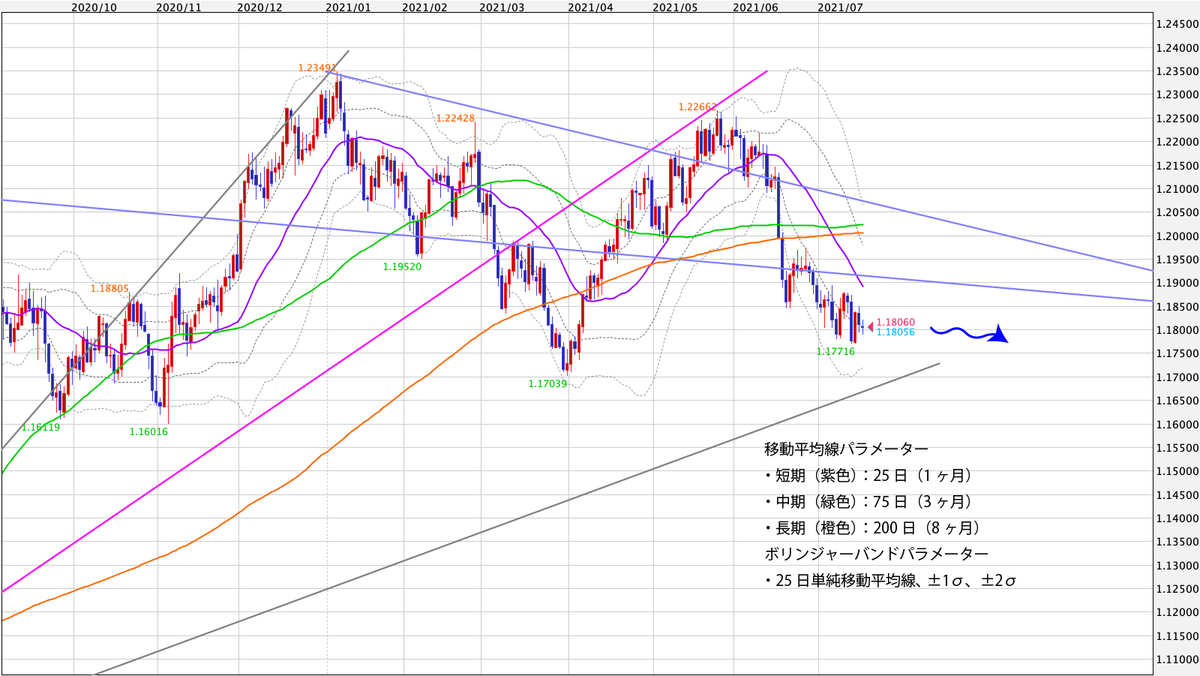Viewport: 1200px width, 676px height.
Task: Click the 2021/06 date label
Action: 755,6
